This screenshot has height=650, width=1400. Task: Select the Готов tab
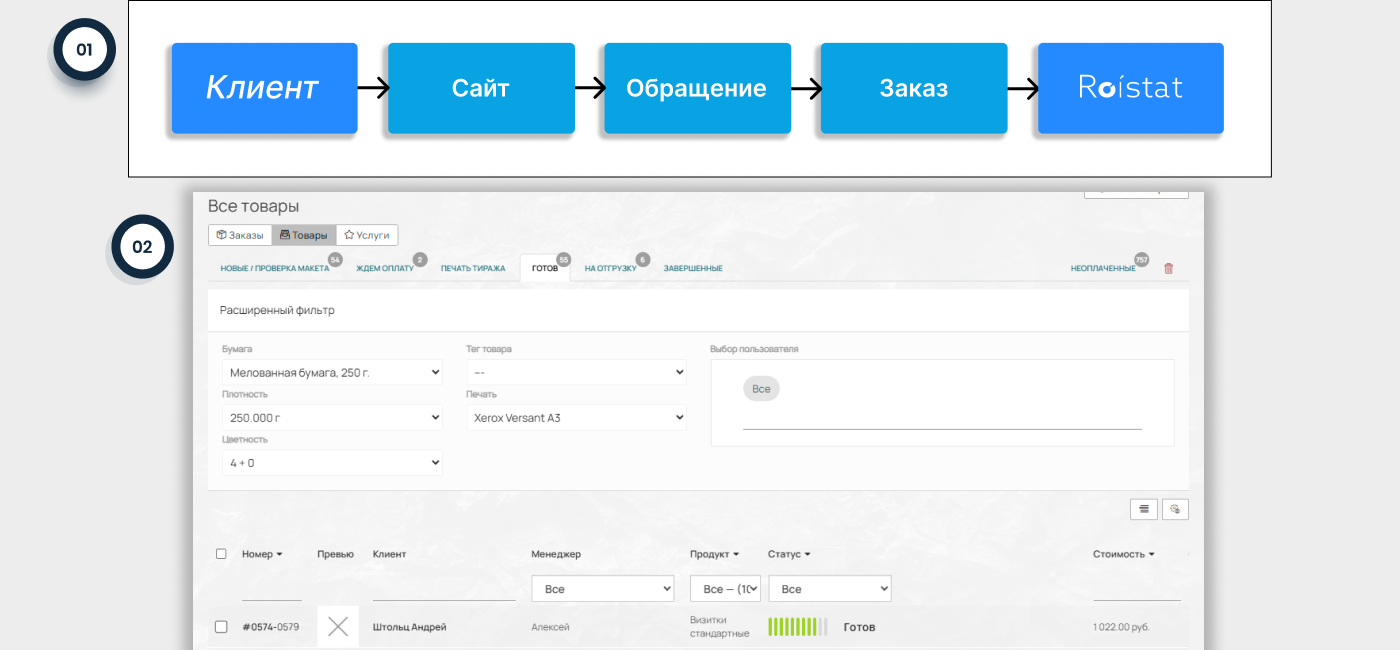point(545,268)
